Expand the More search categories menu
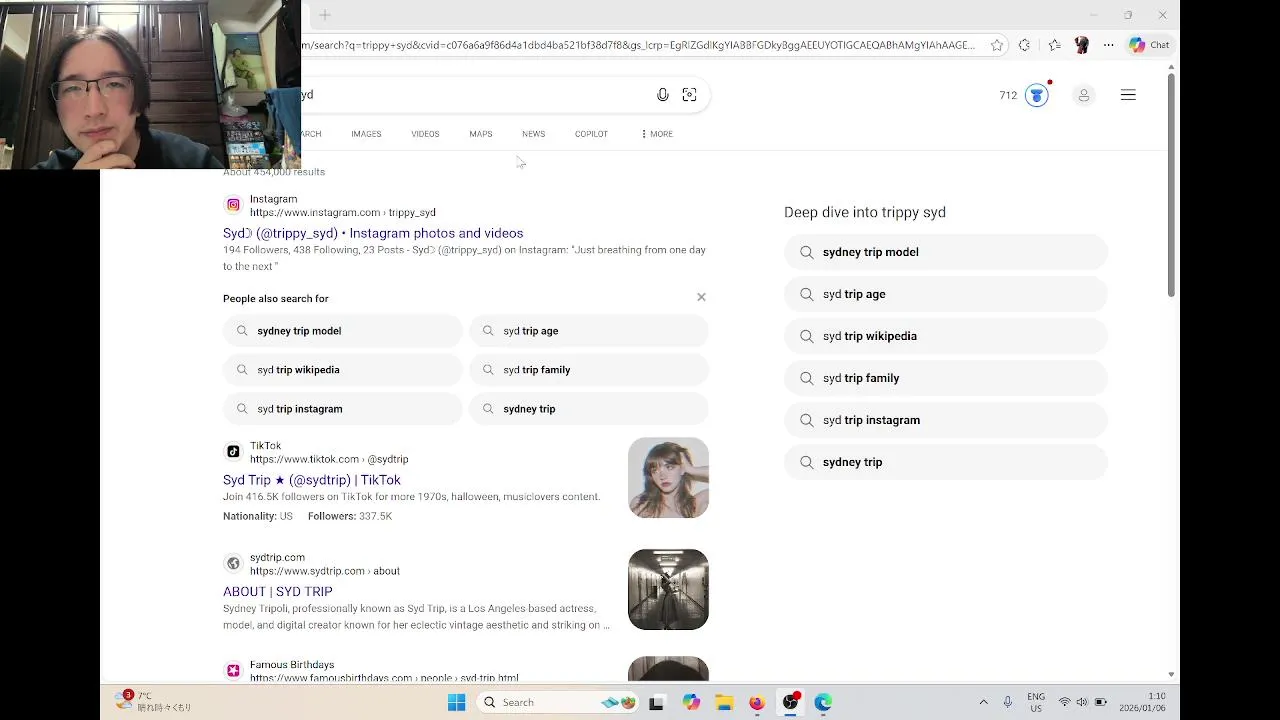Screen dimensions: 1280x720 click(x=657, y=134)
